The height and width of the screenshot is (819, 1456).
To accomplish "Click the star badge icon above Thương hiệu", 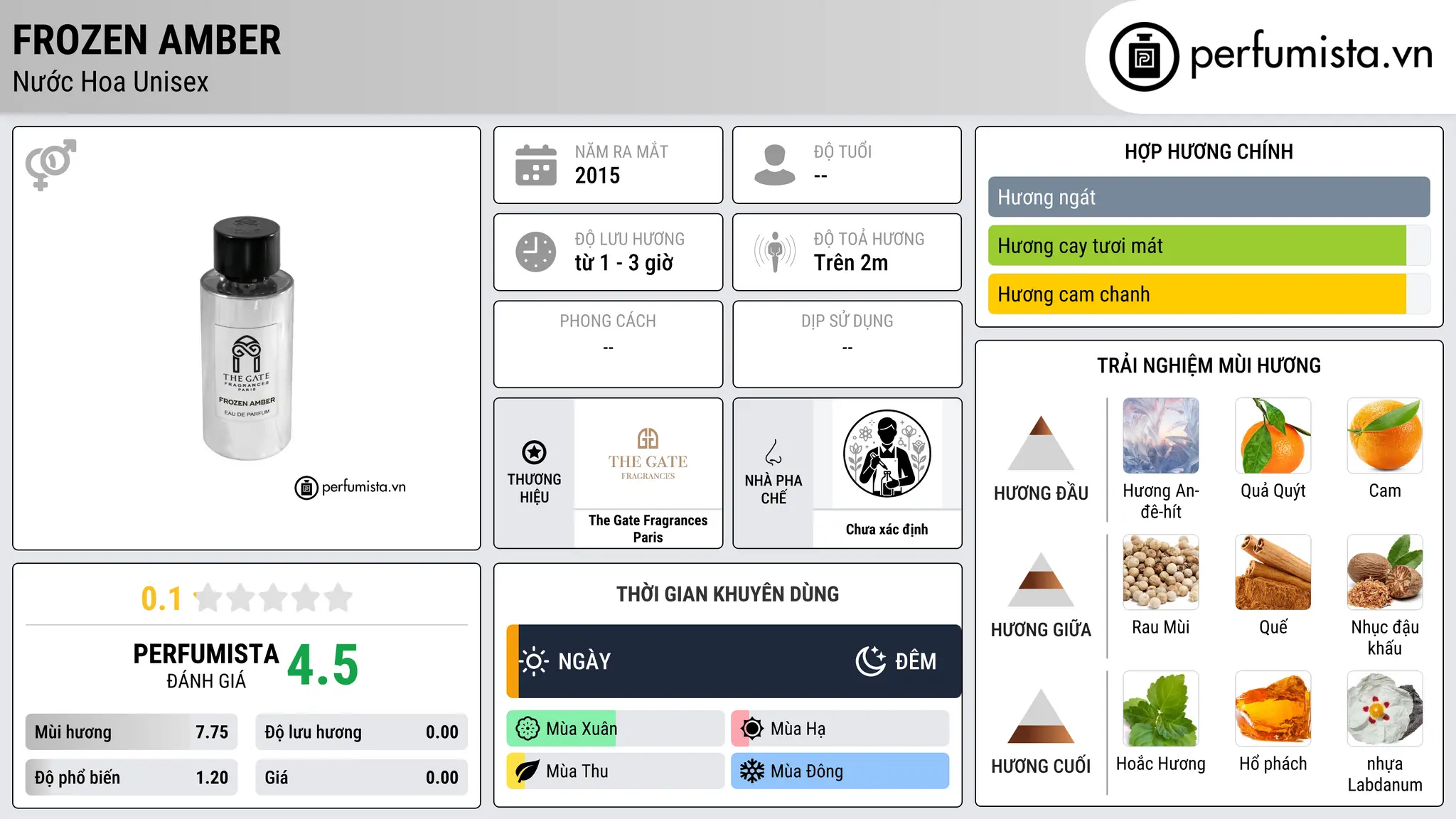I will (534, 451).
